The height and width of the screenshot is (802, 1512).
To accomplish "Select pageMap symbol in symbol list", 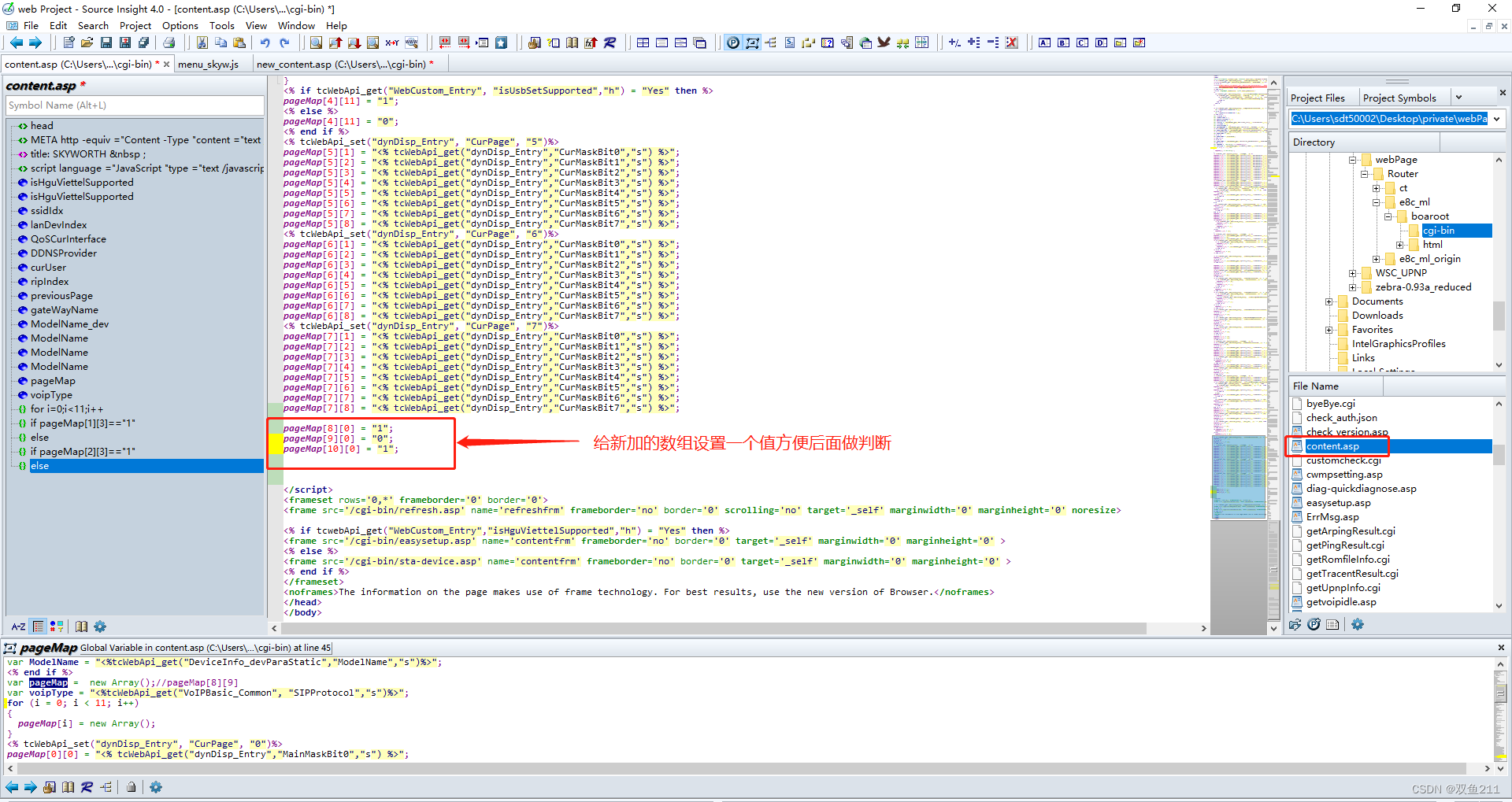I will point(53,381).
